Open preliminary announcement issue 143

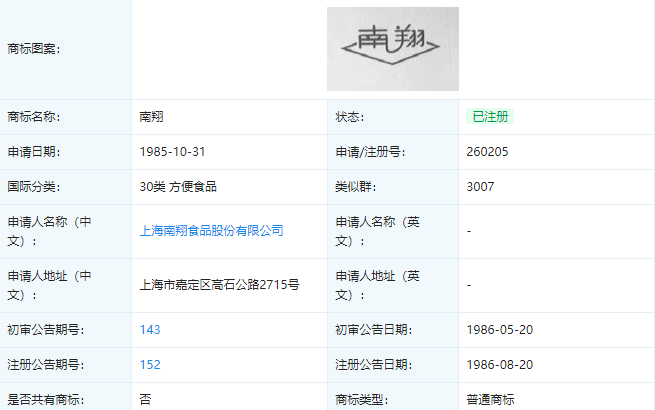pos(150,330)
